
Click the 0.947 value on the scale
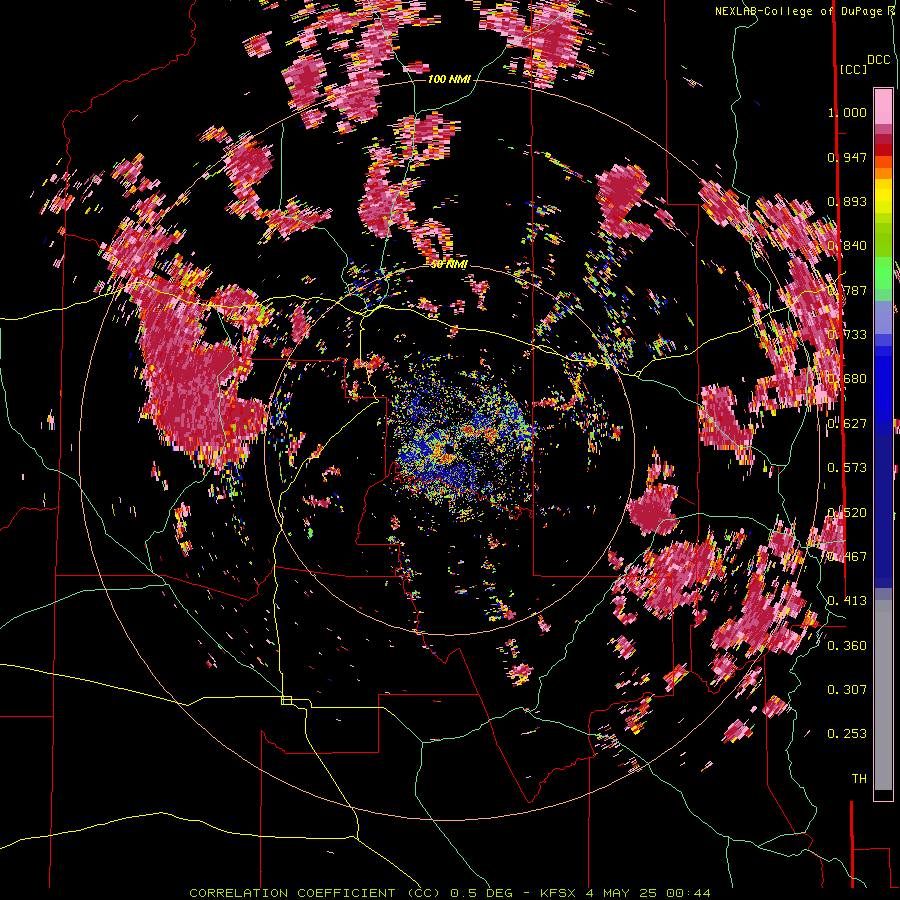(x=847, y=157)
